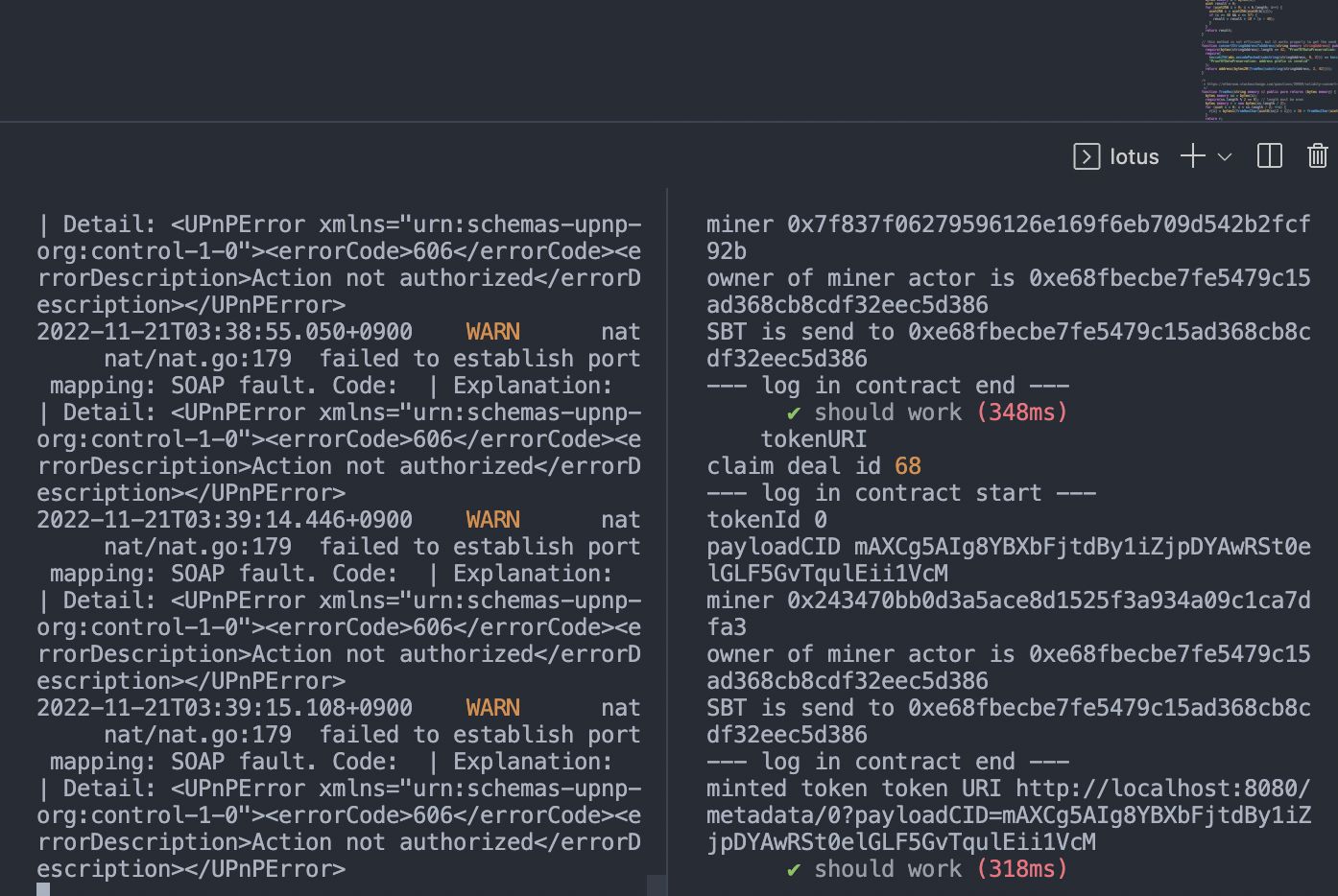Select the lotus terminal label

pyautogui.click(x=1135, y=156)
